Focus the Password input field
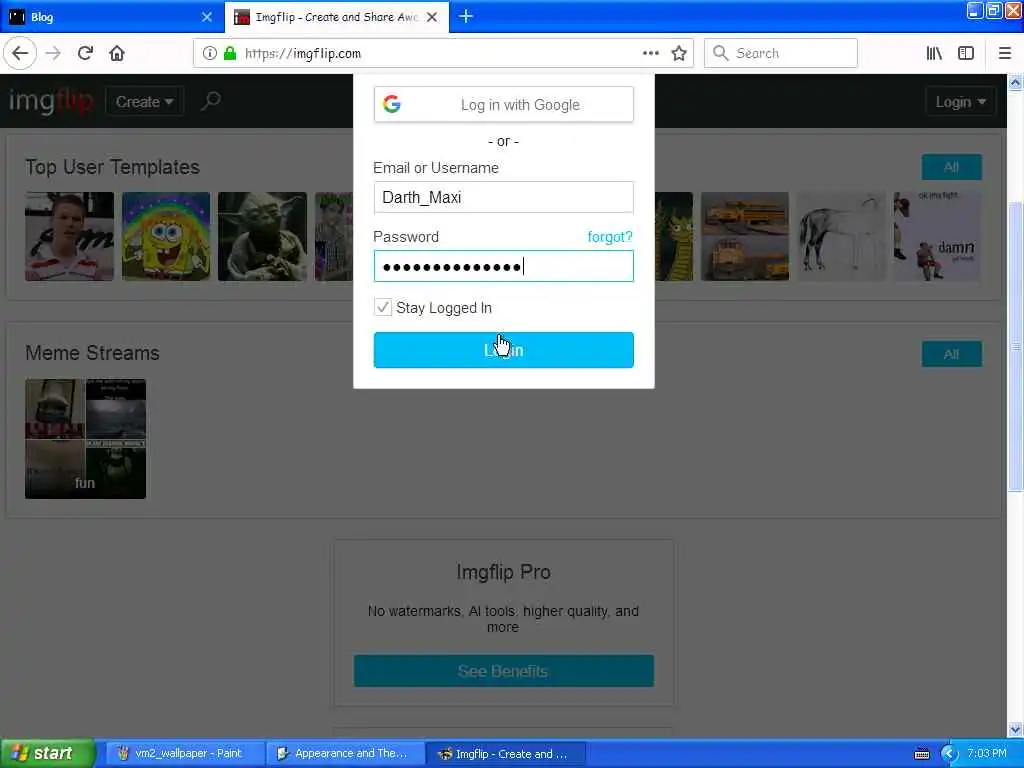This screenshot has height=768, width=1024. point(504,266)
